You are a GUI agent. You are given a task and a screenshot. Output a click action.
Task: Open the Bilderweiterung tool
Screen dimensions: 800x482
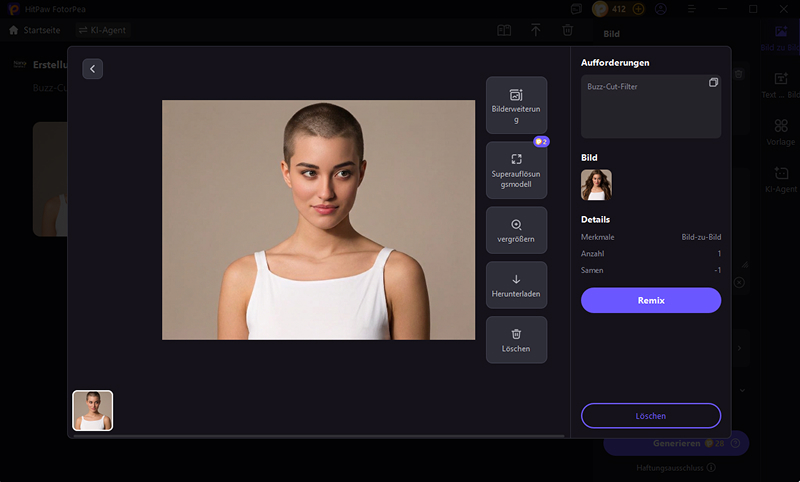516,105
